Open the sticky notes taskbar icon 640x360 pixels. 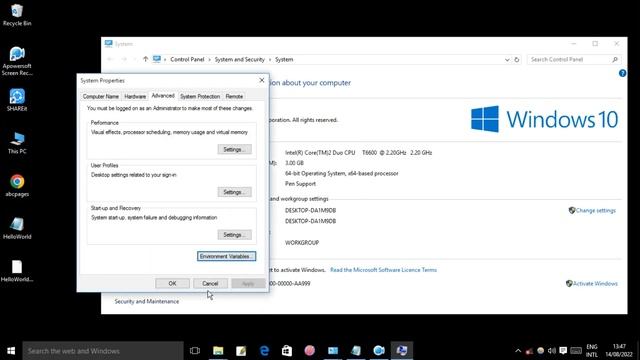click(x=241, y=351)
